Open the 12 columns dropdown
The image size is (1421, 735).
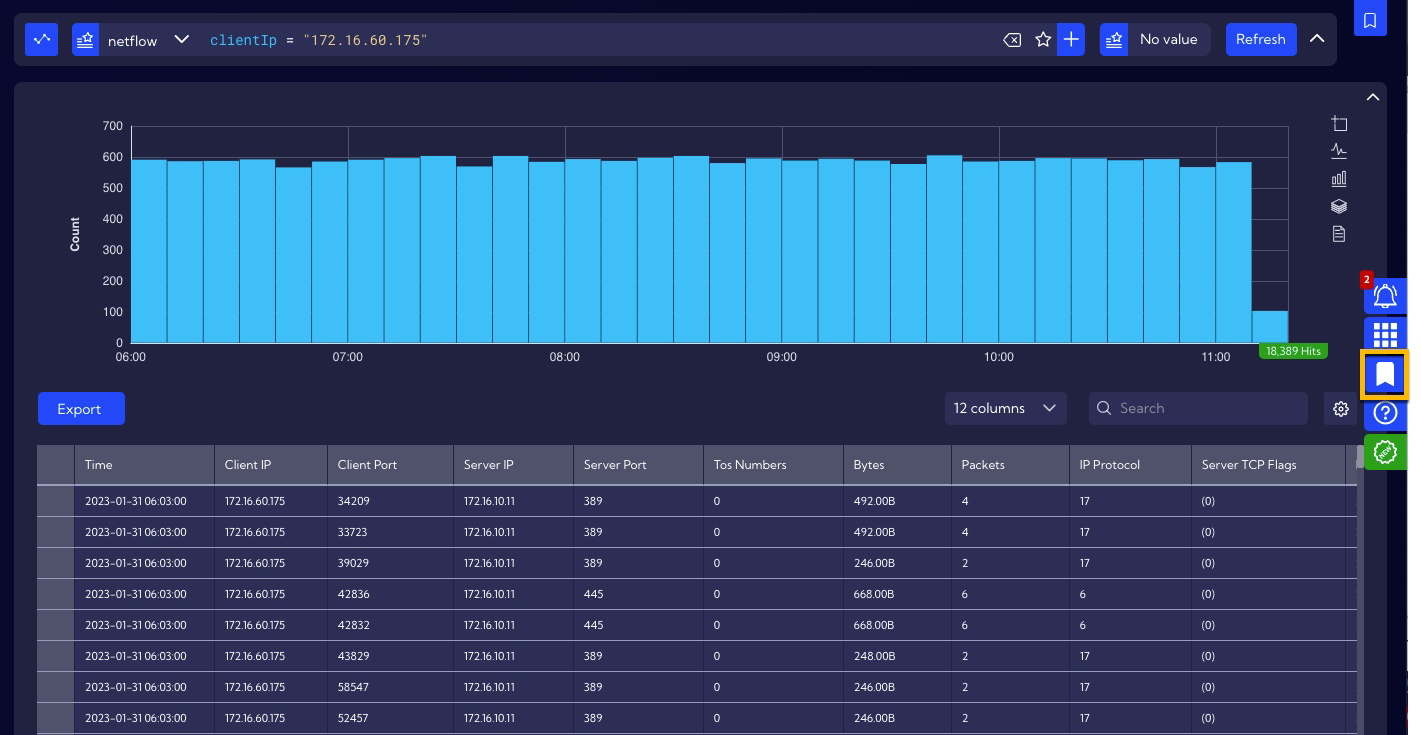click(x=1005, y=408)
